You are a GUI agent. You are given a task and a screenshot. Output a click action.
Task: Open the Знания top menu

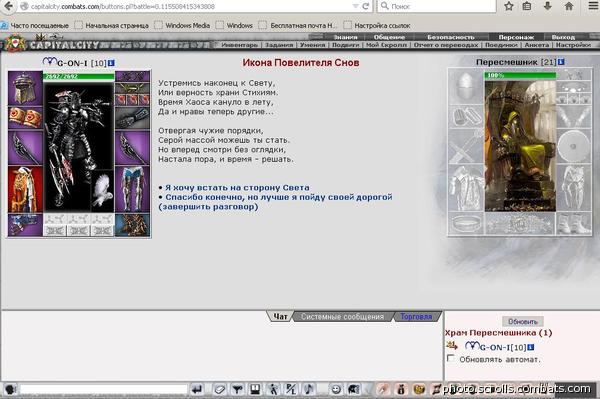[x=346, y=37]
